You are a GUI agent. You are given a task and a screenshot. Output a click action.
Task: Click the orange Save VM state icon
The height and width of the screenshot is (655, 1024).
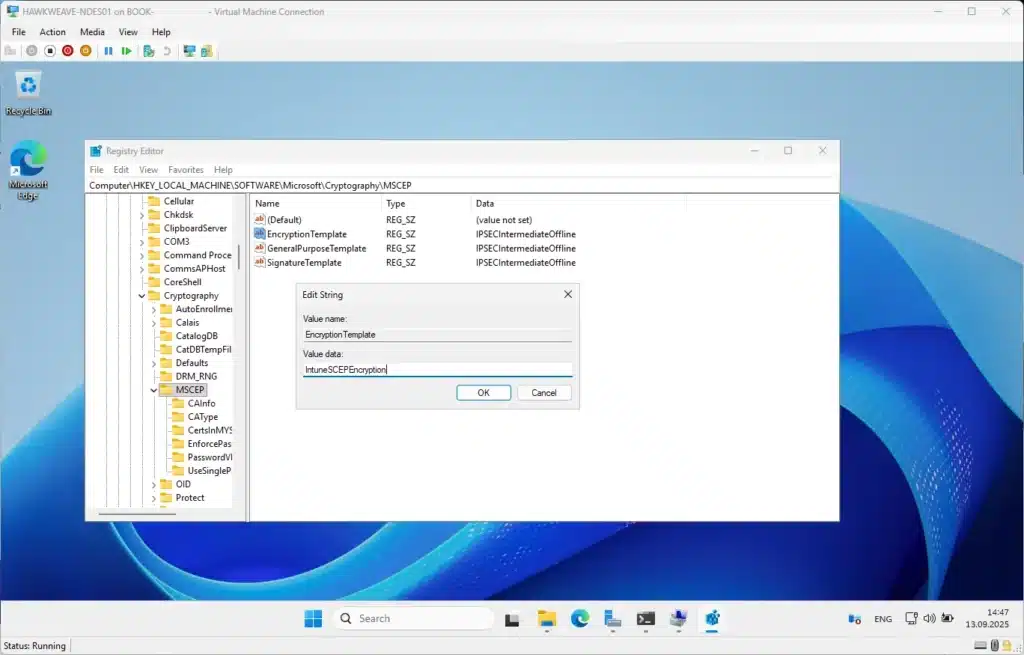click(x=85, y=51)
